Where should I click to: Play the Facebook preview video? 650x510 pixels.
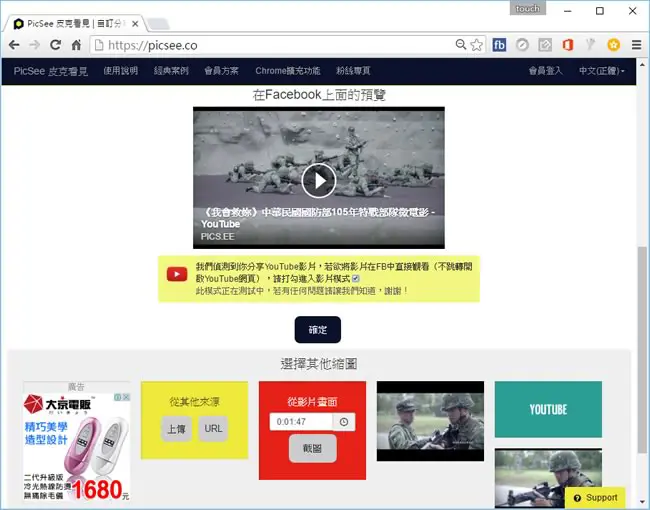click(x=318, y=181)
